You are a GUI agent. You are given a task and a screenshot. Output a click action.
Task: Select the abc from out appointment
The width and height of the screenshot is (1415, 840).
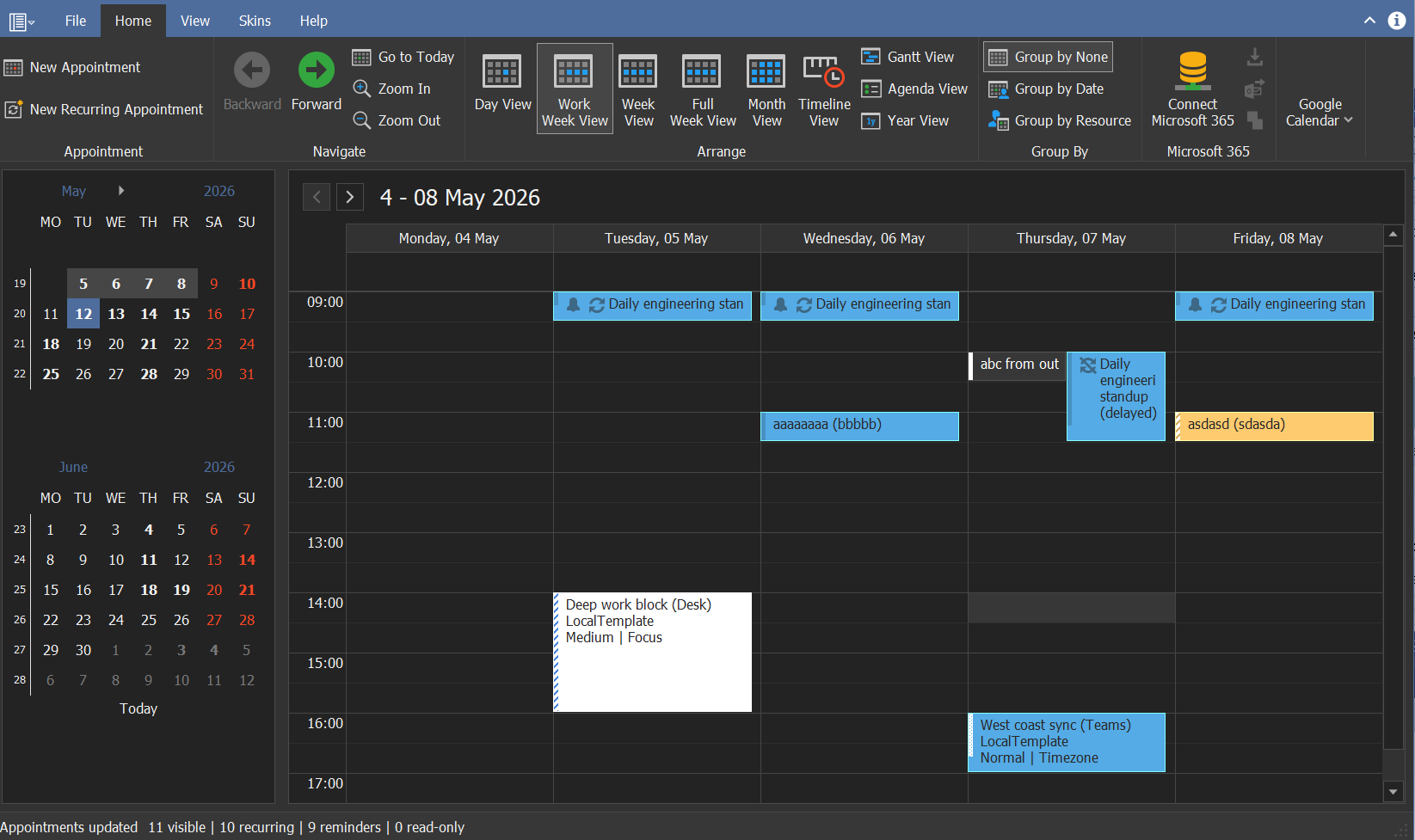pos(1017,365)
